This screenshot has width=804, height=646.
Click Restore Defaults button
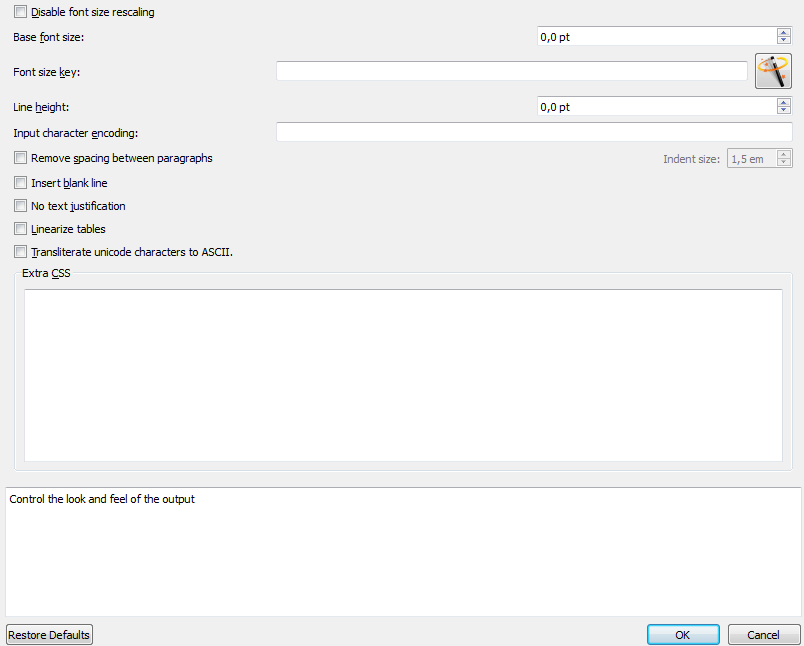[x=49, y=635]
